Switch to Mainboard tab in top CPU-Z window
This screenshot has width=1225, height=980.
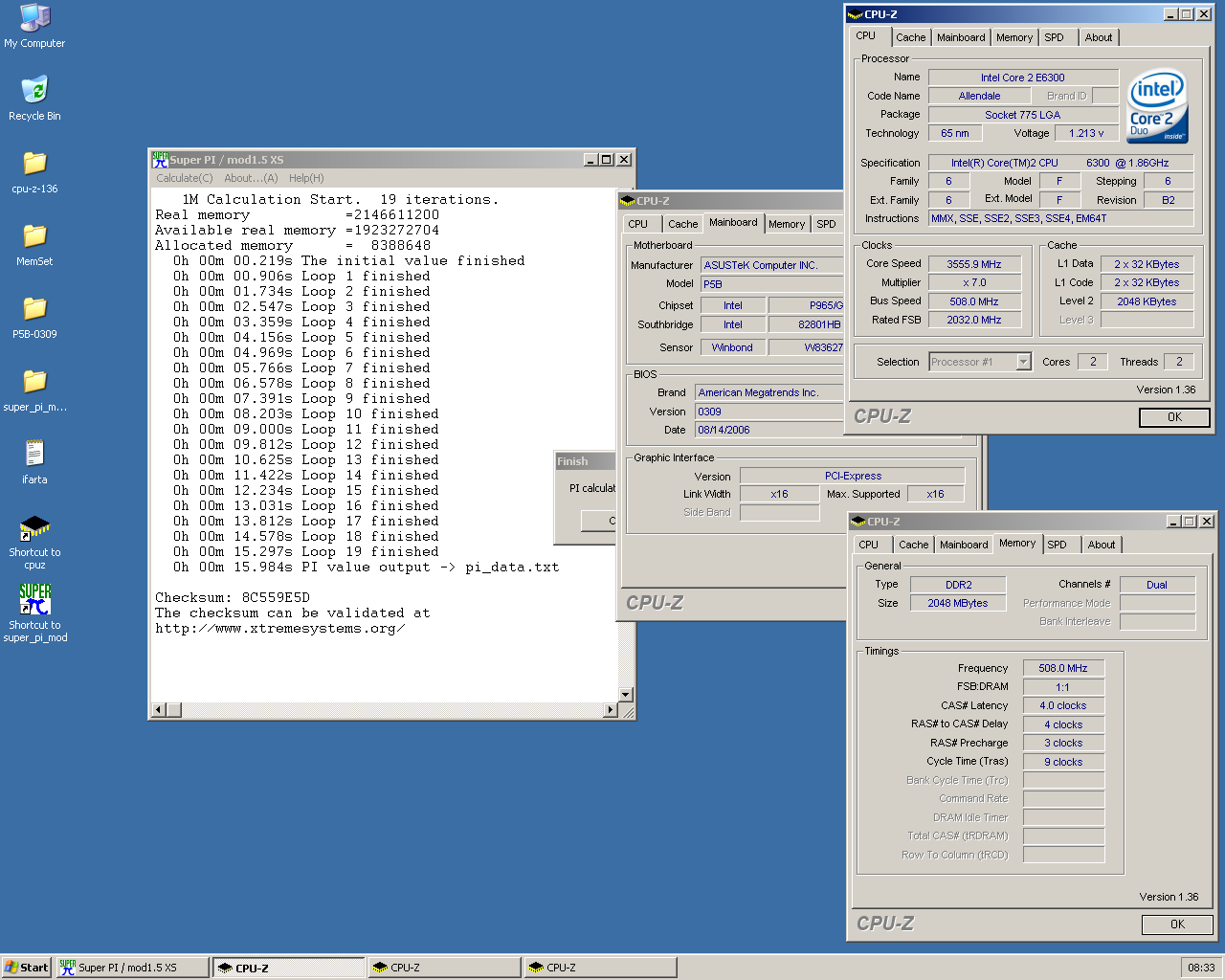pos(961,37)
